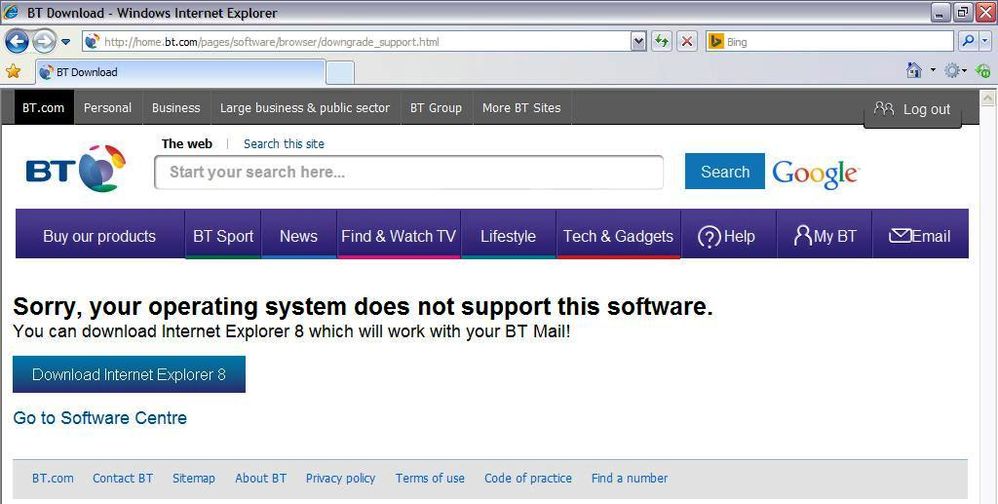Open the Find a number link

tap(629, 478)
